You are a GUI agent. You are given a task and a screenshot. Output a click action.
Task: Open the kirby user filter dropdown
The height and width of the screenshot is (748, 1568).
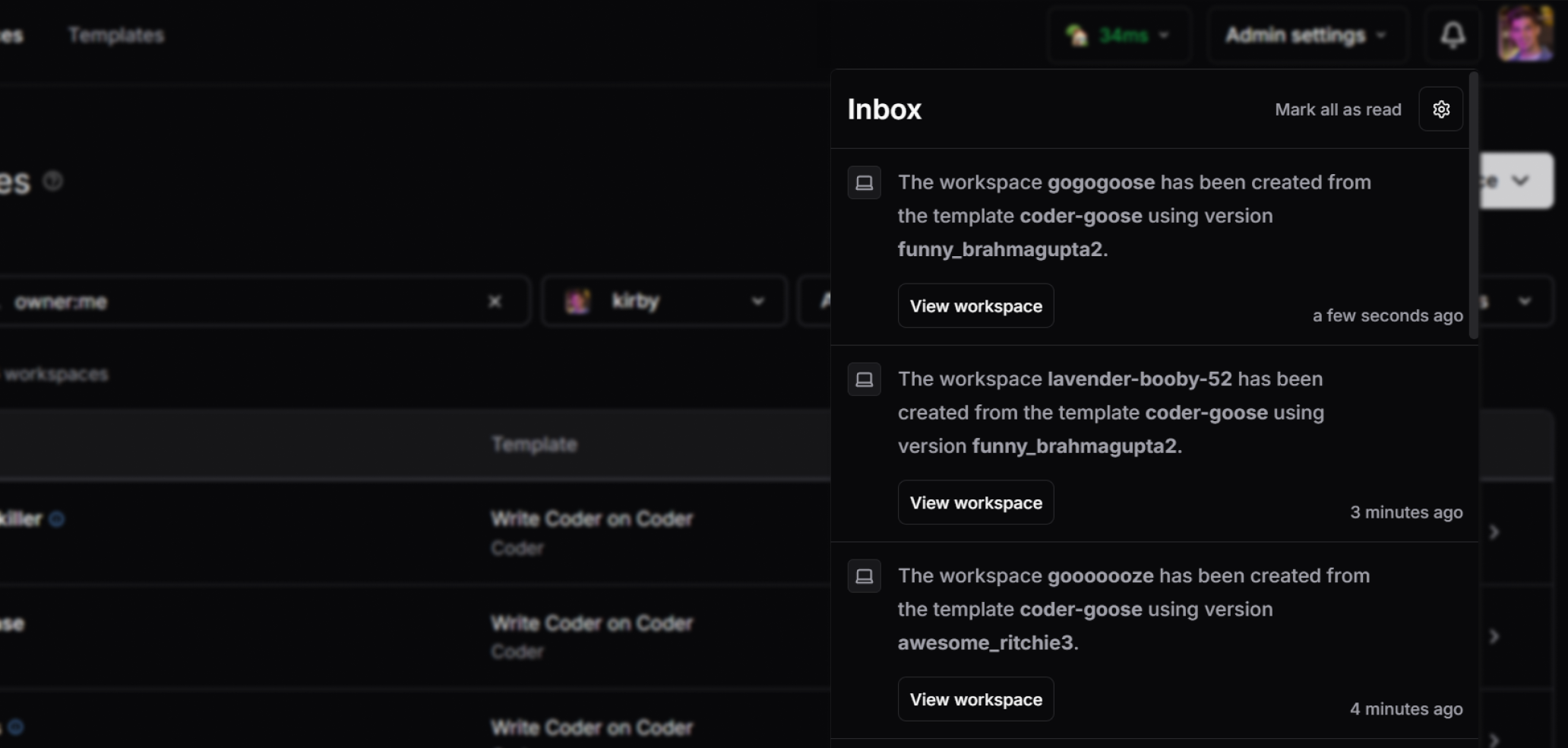pos(664,302)
